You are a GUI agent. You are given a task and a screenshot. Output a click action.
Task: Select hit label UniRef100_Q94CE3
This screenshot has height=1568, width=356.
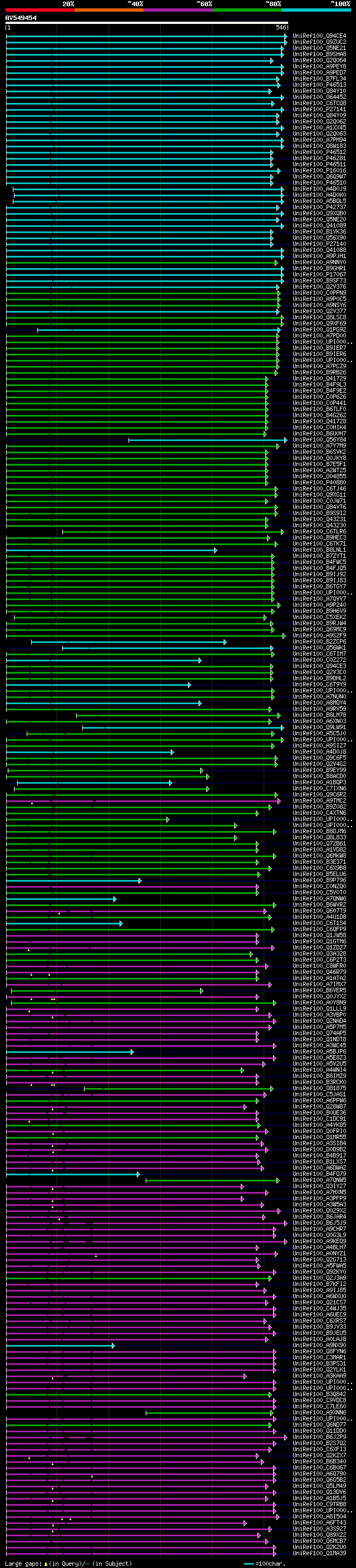click(319, 666)
